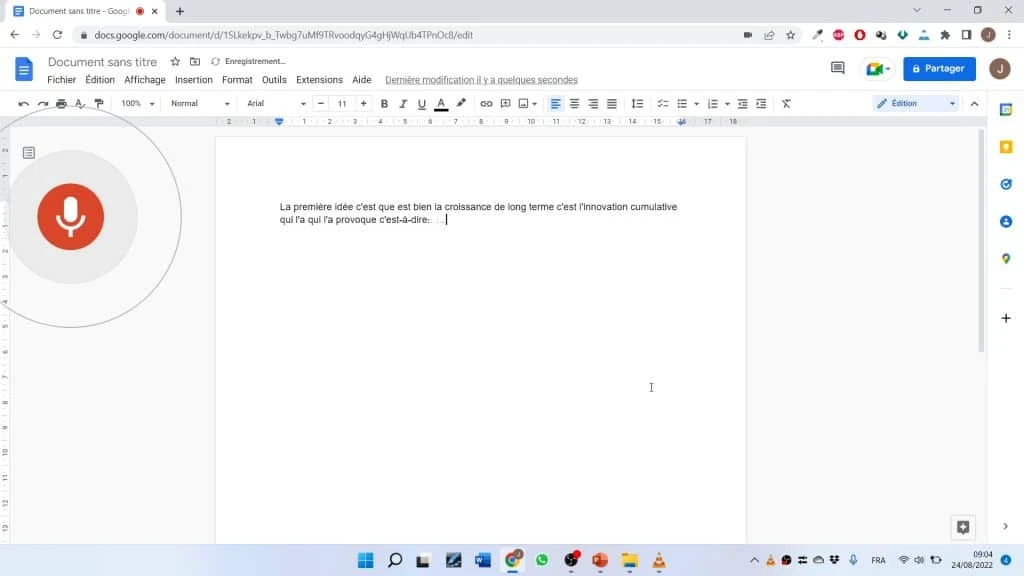Star the document
The width and height of the screenshot is (1024, 576).
(175, 61)
